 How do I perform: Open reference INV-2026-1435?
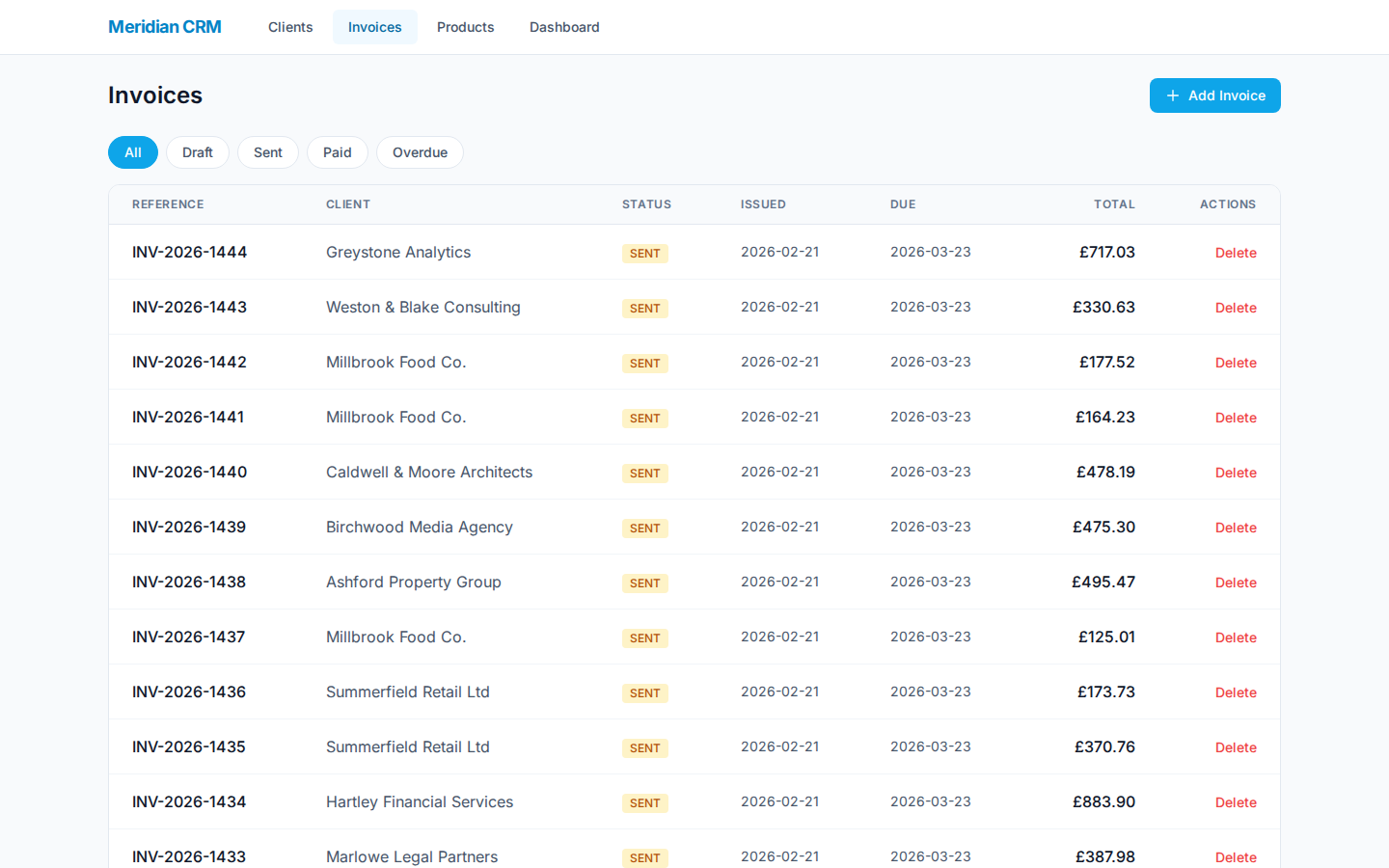tap(189, 746)
